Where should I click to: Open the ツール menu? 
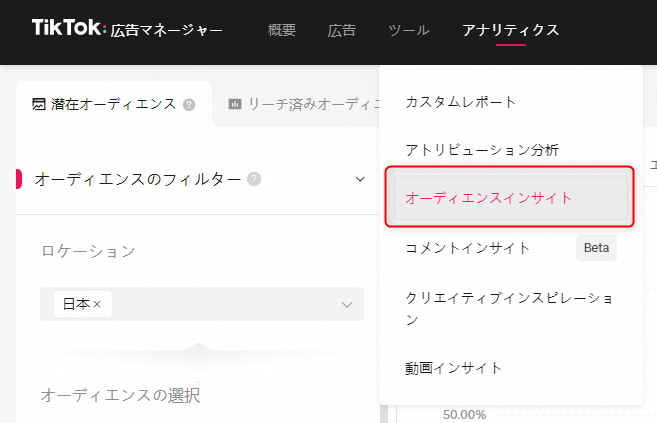(408, 30)
